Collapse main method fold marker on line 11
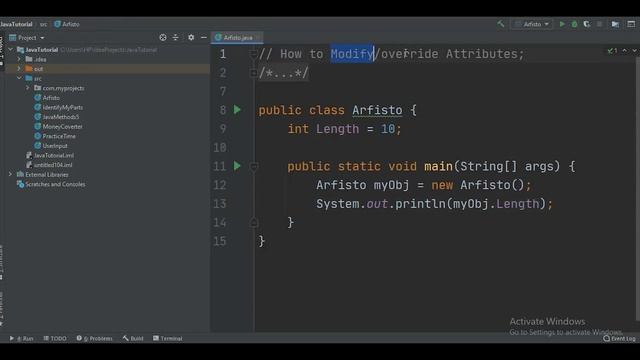This screenshot has width=640, height=360. (253, 167)
